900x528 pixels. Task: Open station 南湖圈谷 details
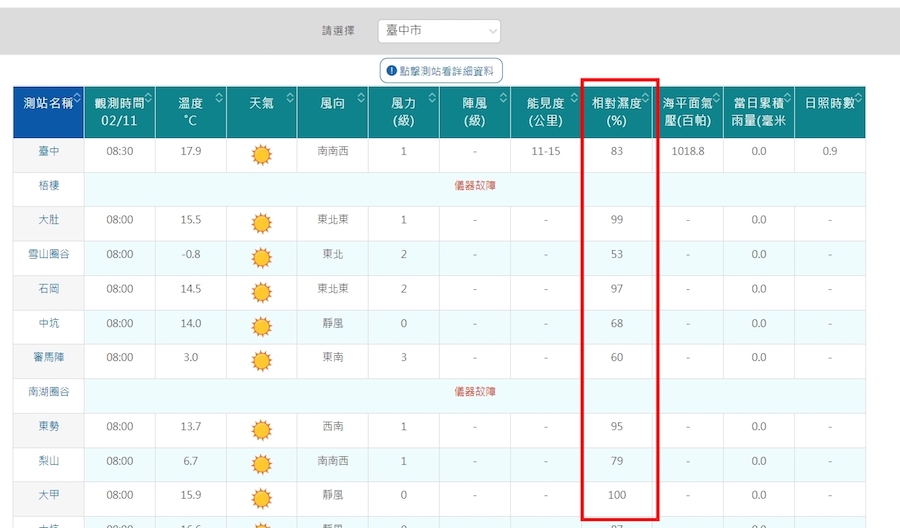tap(49, 391)
